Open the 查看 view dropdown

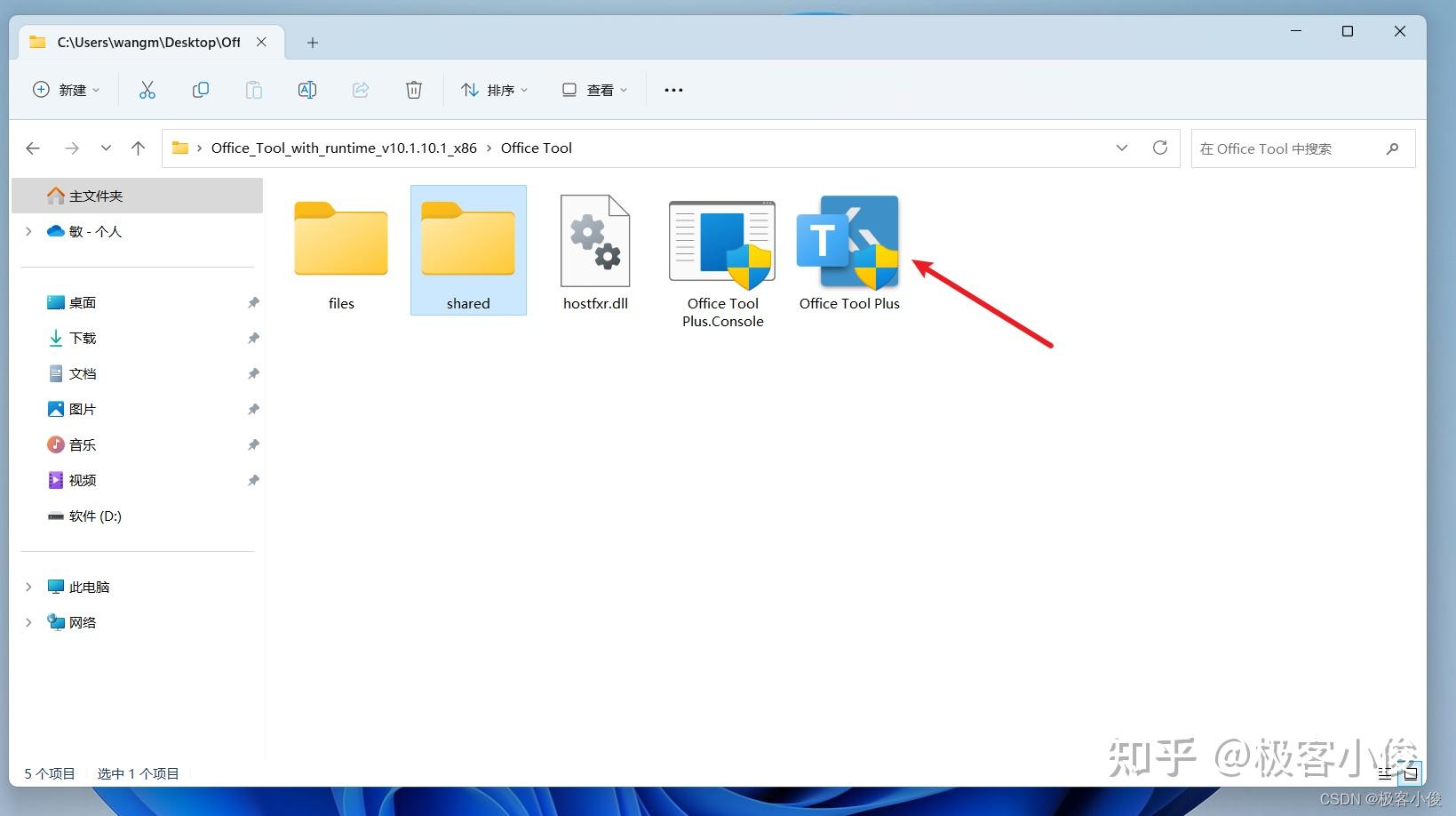[x=593, y=89]
